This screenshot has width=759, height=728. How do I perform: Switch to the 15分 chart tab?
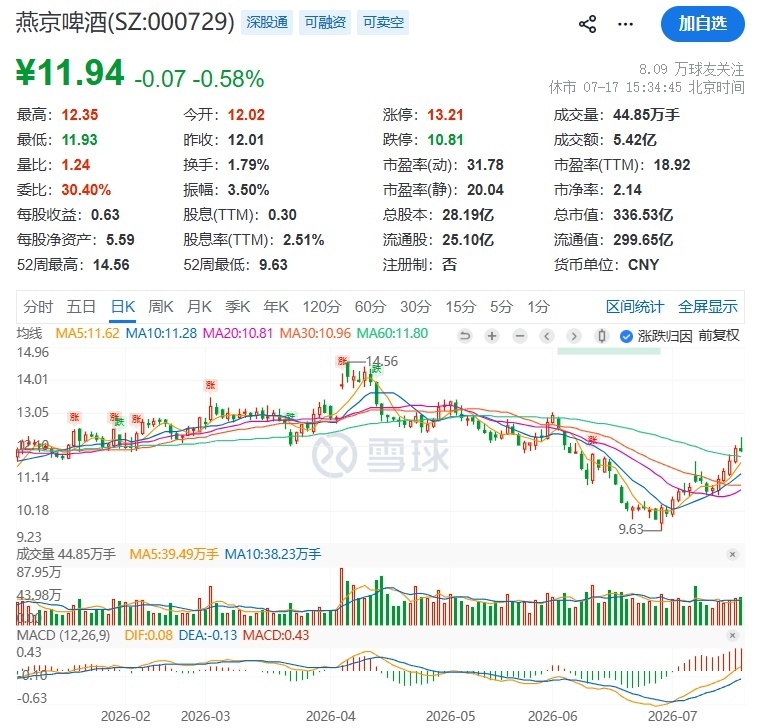[x=460, y=306]
